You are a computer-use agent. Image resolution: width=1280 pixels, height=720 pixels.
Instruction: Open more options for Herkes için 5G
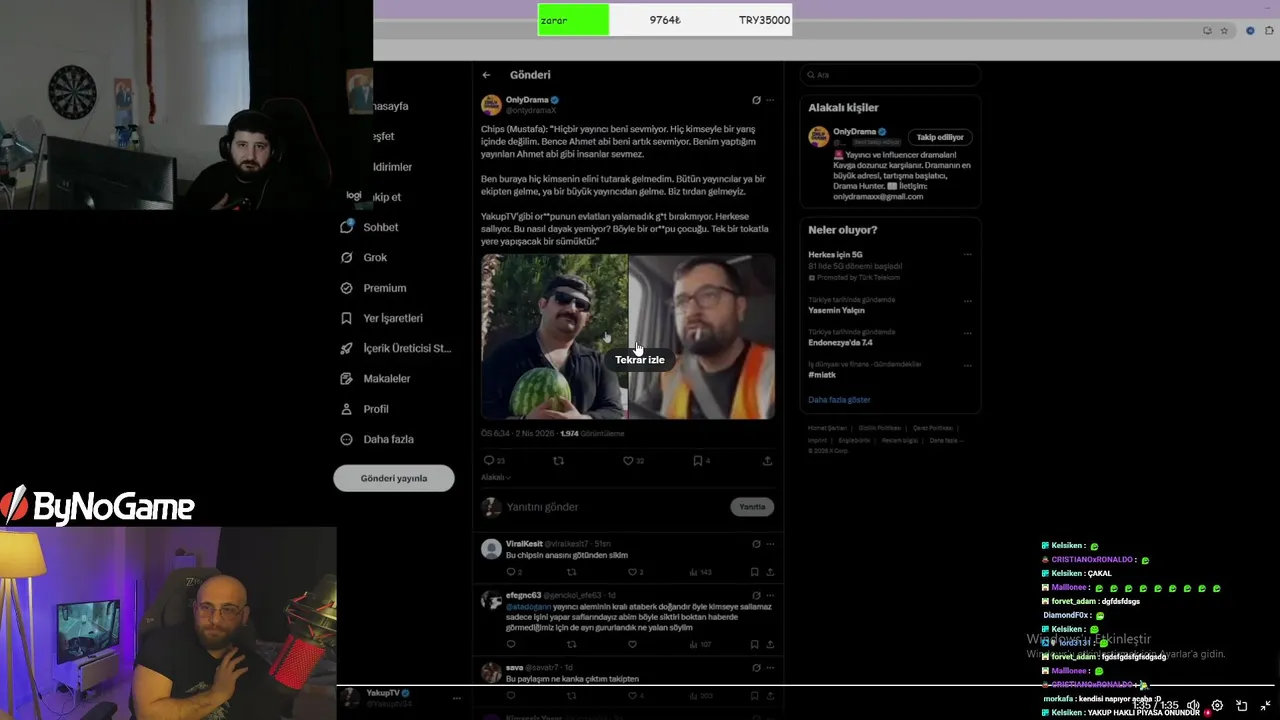pyautogui.click(x=967, y=254)
